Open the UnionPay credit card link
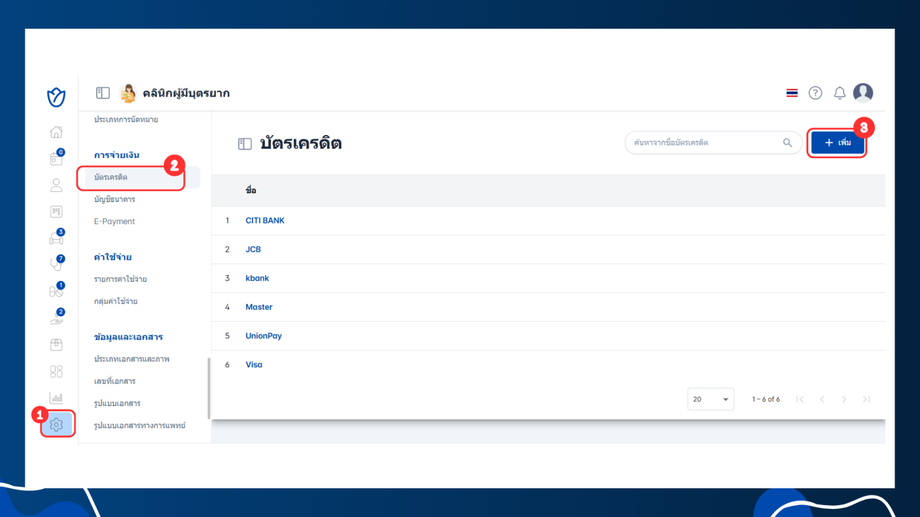 263,336
